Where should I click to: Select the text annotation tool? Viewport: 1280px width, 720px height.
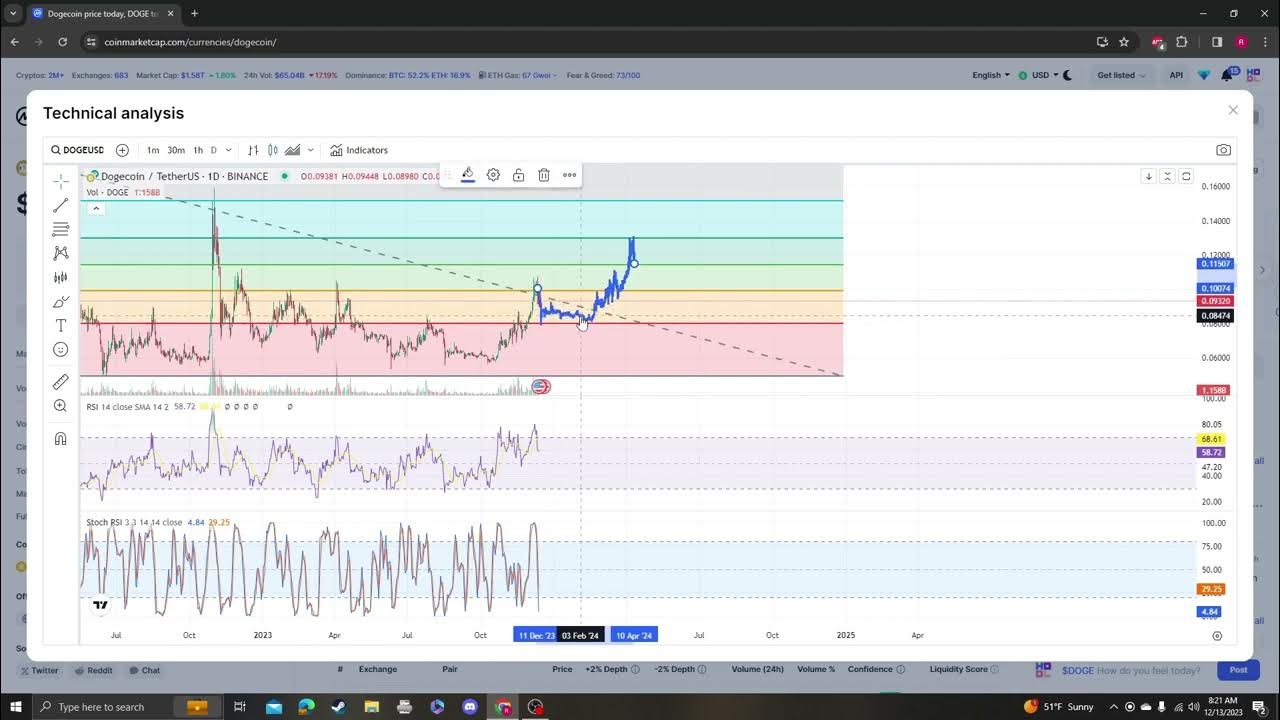coord(61,326)
